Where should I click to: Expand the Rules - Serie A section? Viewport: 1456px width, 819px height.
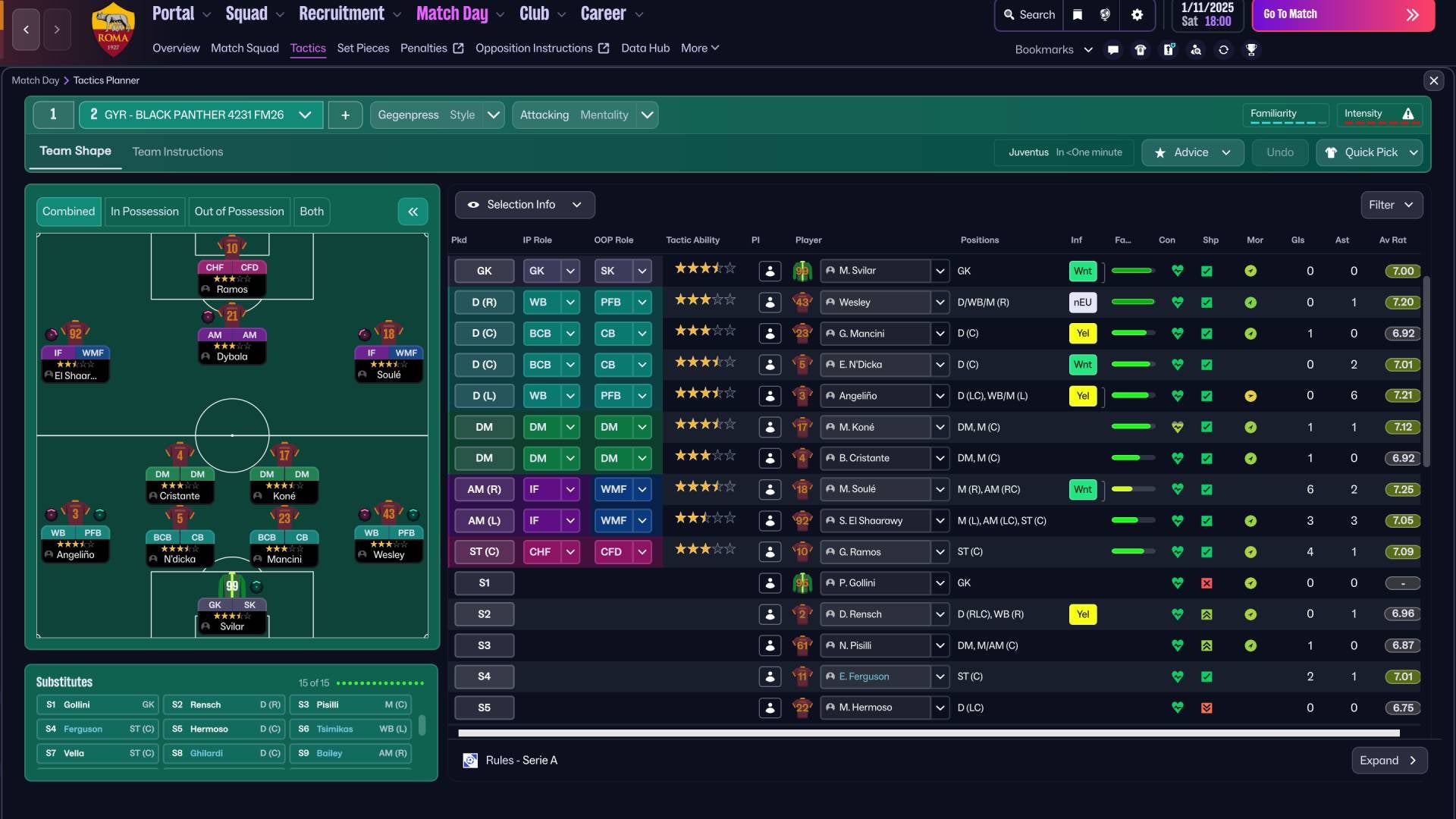point(1389,760)
